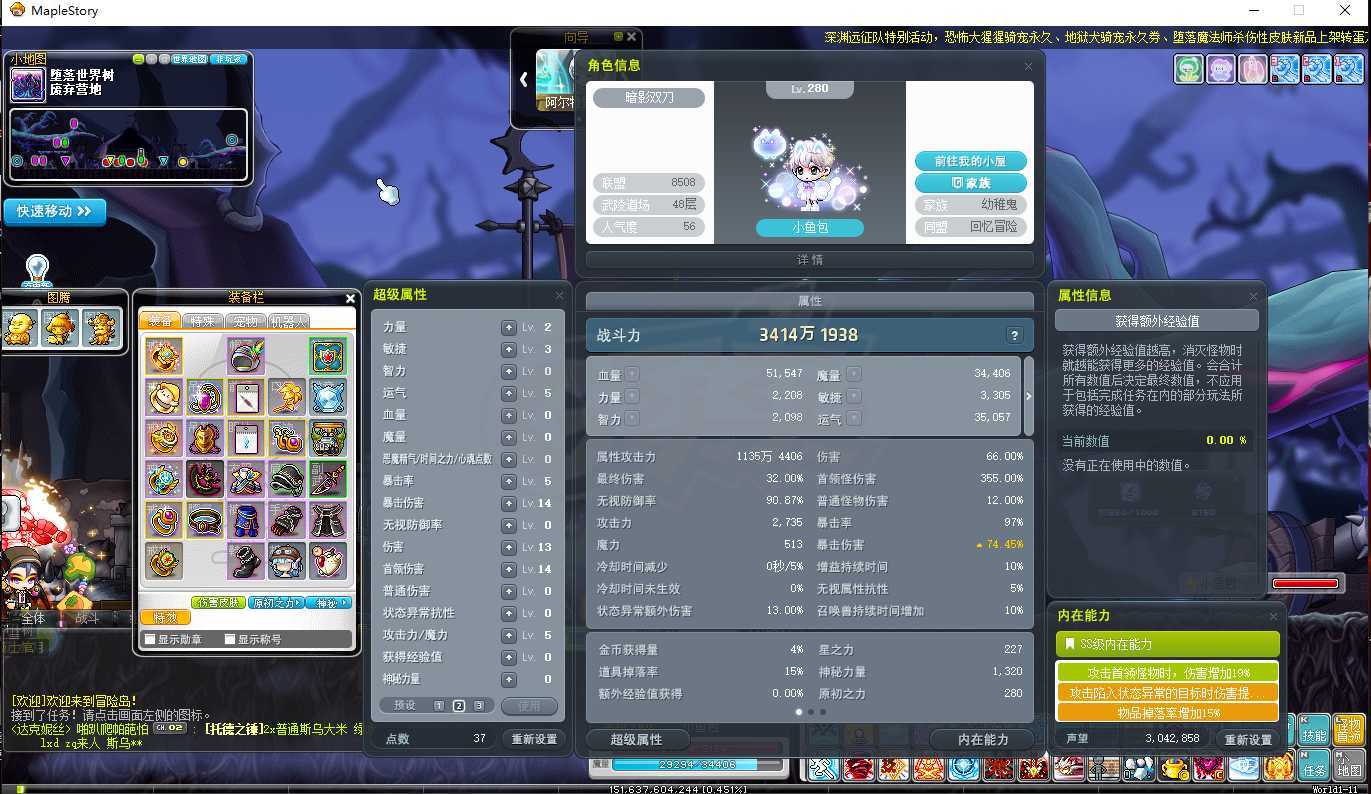1371x794 pixels.
Task: Click the red gauge bar near inner ability
Action: (x=1305, y=583)
